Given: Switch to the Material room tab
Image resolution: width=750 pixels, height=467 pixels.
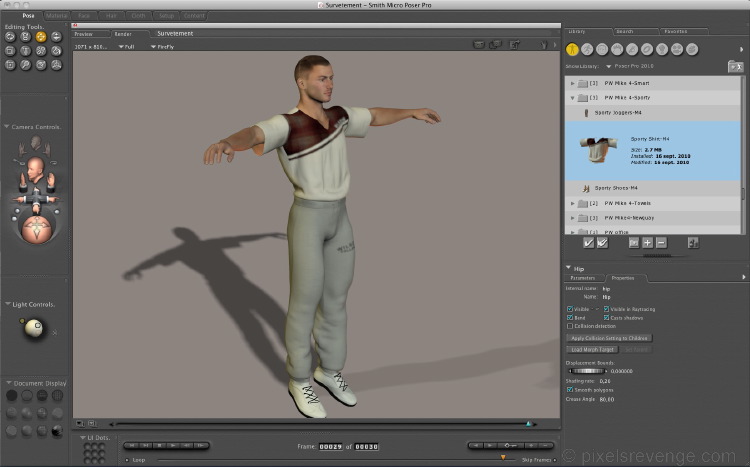Looking at the screenshot, I should (56, 16).
